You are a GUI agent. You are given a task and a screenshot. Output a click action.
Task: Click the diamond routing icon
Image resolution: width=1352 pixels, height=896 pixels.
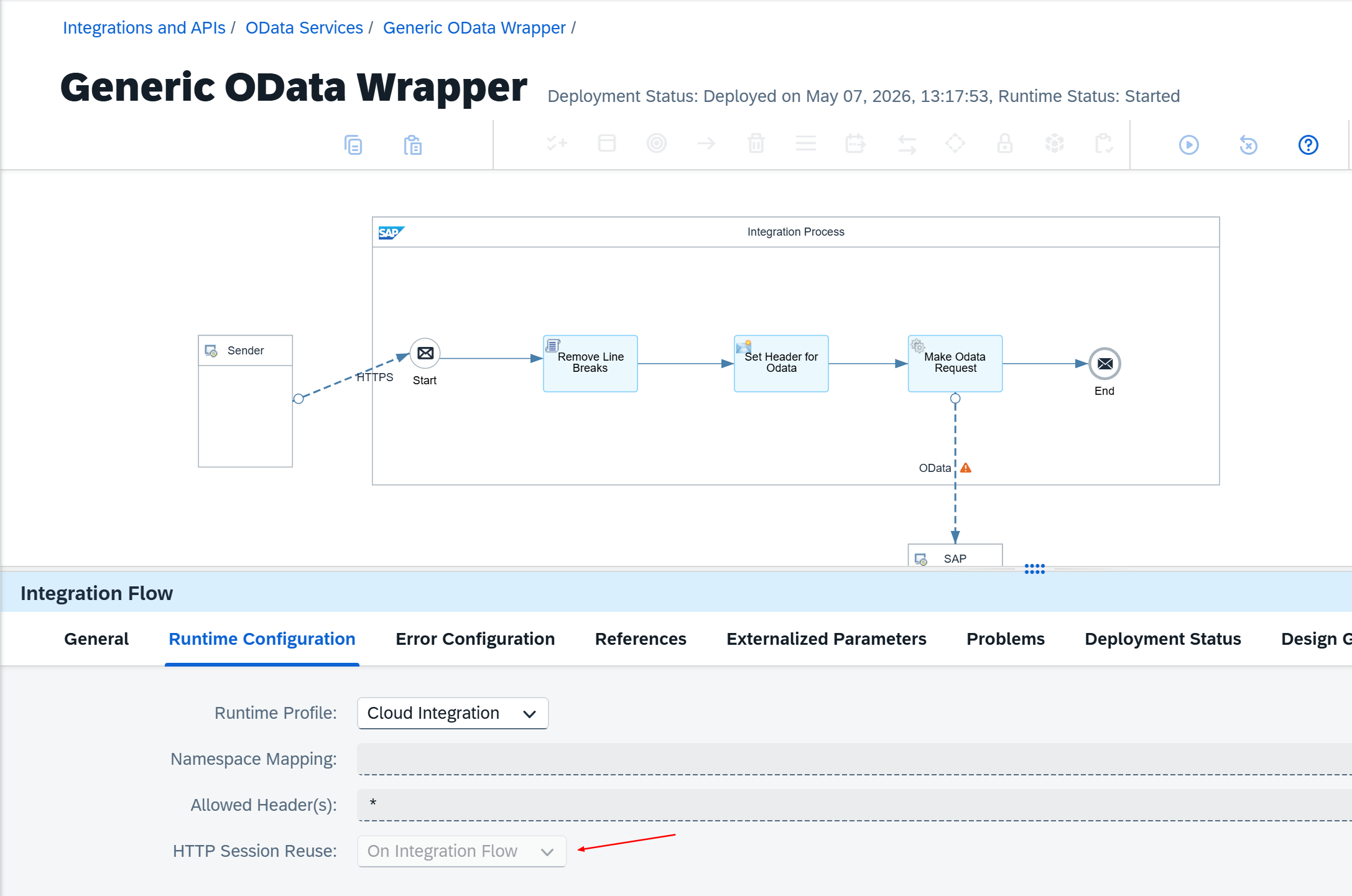pos(955,144)
